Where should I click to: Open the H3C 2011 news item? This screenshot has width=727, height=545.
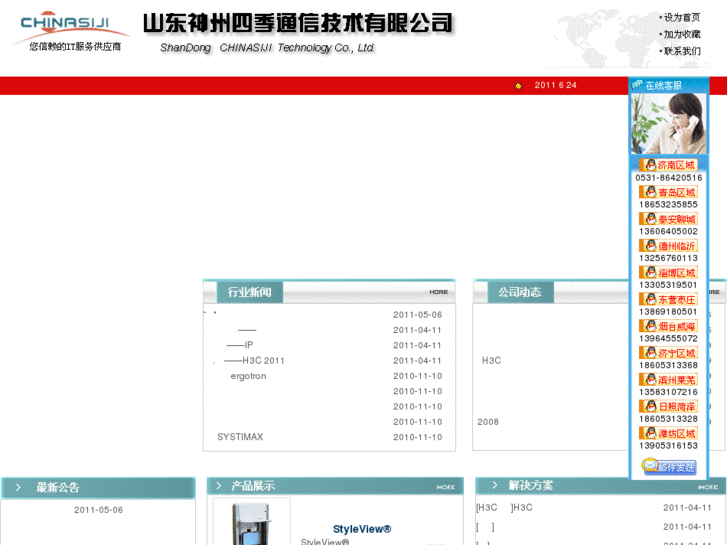coord(255,361)
